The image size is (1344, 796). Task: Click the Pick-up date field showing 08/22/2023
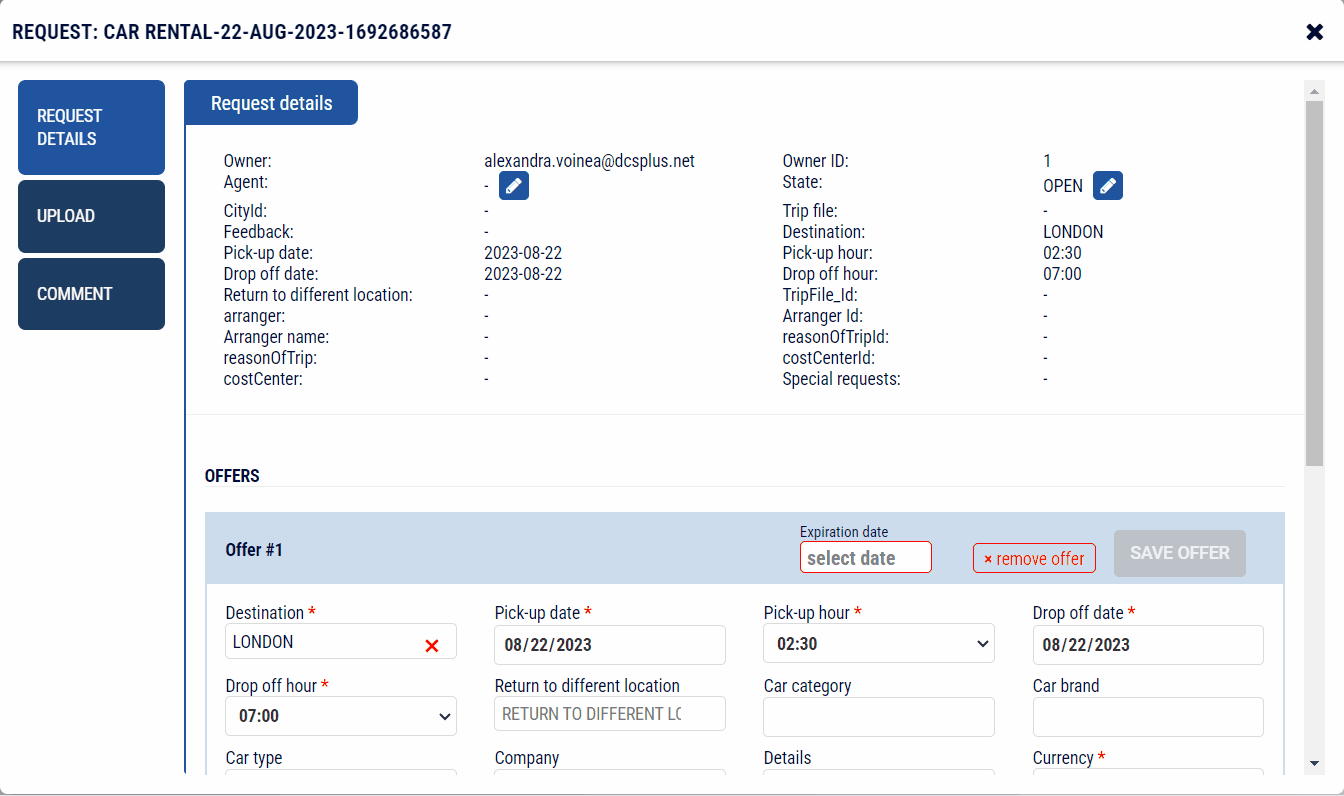point(609,644)
